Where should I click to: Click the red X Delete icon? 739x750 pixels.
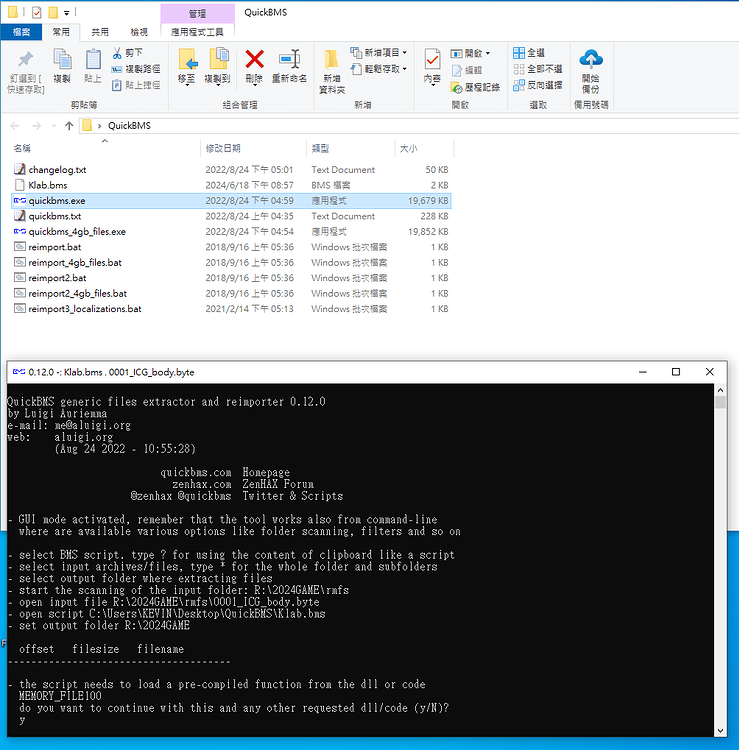pyautogui.click(x=254, y=59)
